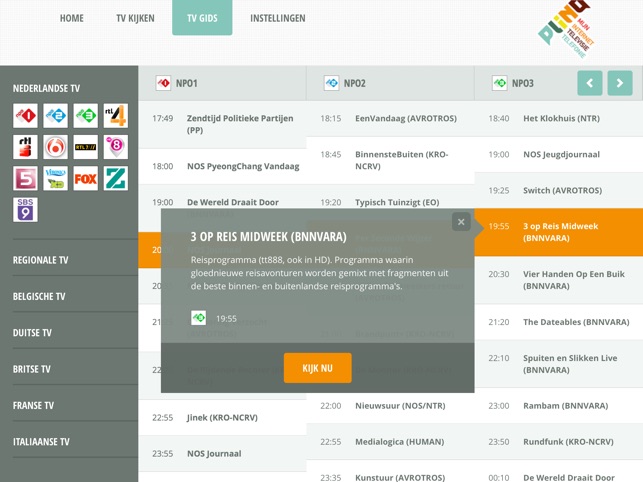Select The Dateables (BNNVARA) program
The height and width of the screenshot is (482, 643).
[x=559, y=322]
